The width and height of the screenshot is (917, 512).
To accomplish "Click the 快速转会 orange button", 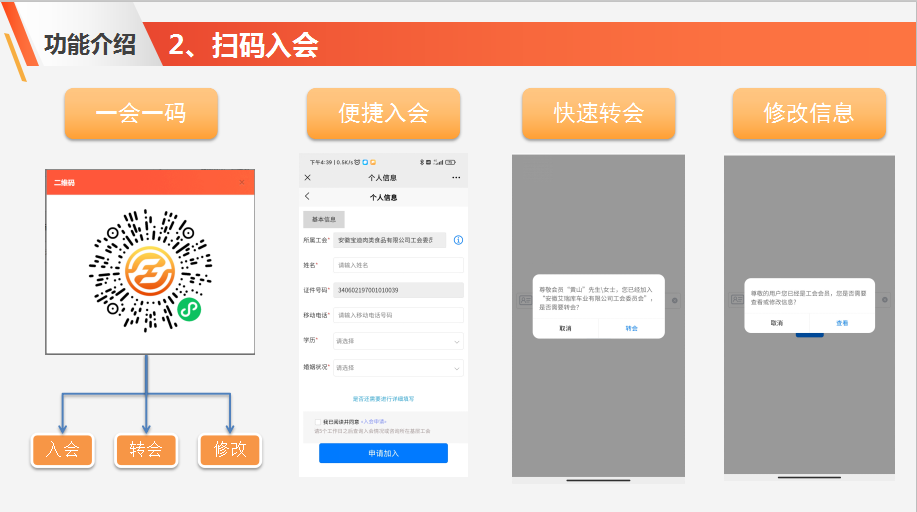I will [599, 113].
